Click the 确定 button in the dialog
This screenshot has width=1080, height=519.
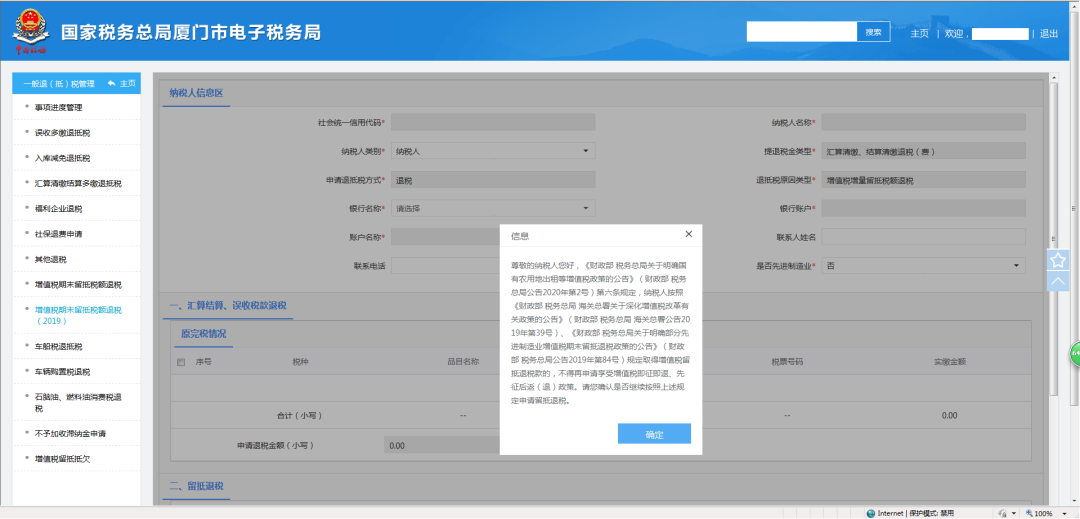pyautogui.click(x=654, y=434)
